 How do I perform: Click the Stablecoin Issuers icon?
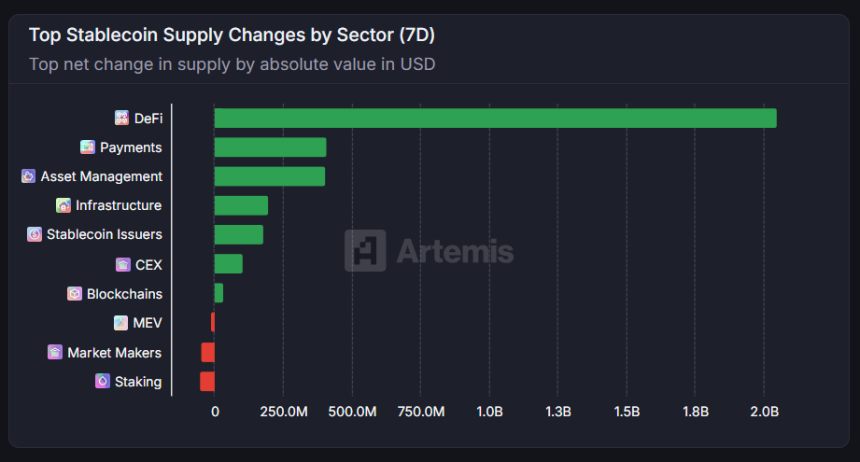pyautogui.click(x=34, y=234)
